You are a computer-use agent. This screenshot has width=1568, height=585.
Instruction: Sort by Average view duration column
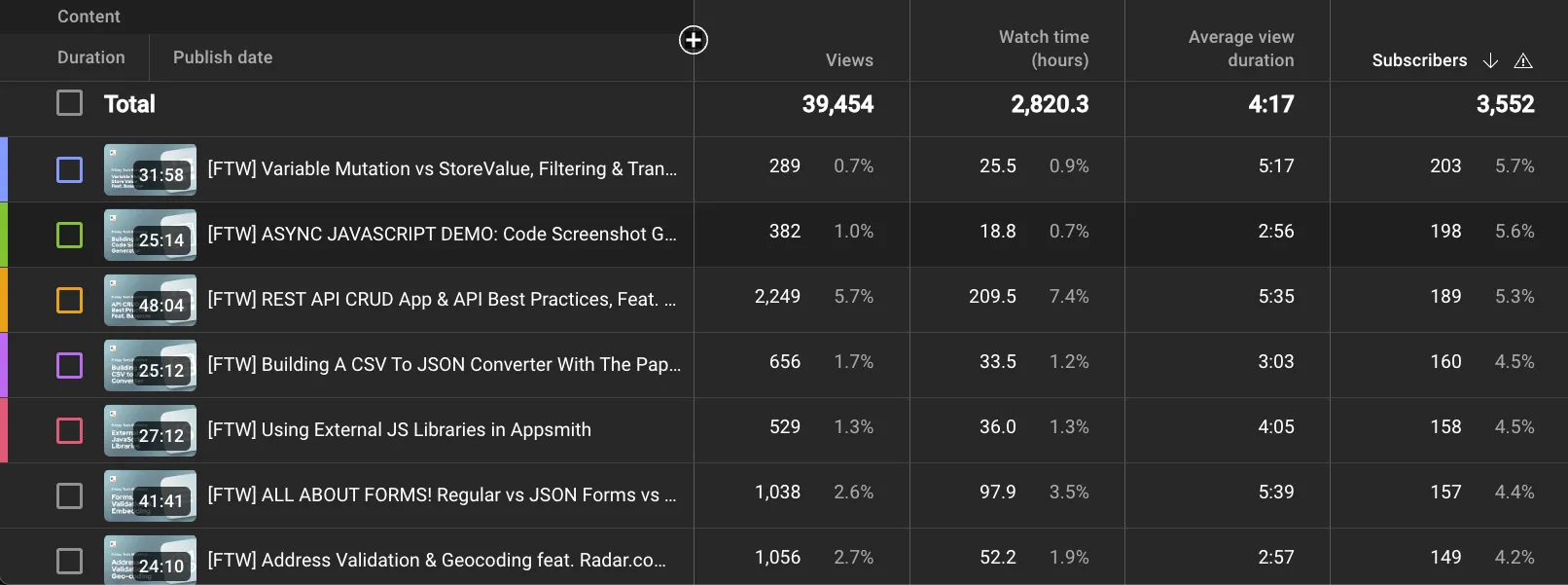1241,49
